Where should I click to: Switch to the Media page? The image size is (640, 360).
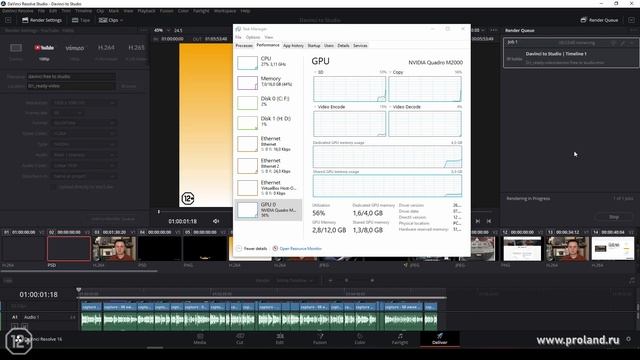pos(200,339)
